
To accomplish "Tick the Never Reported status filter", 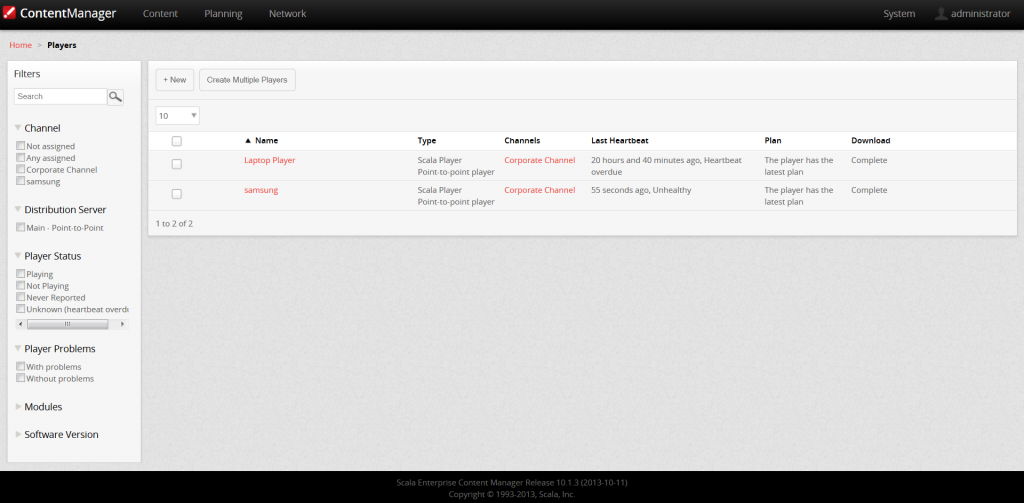I will coord(21,297).
